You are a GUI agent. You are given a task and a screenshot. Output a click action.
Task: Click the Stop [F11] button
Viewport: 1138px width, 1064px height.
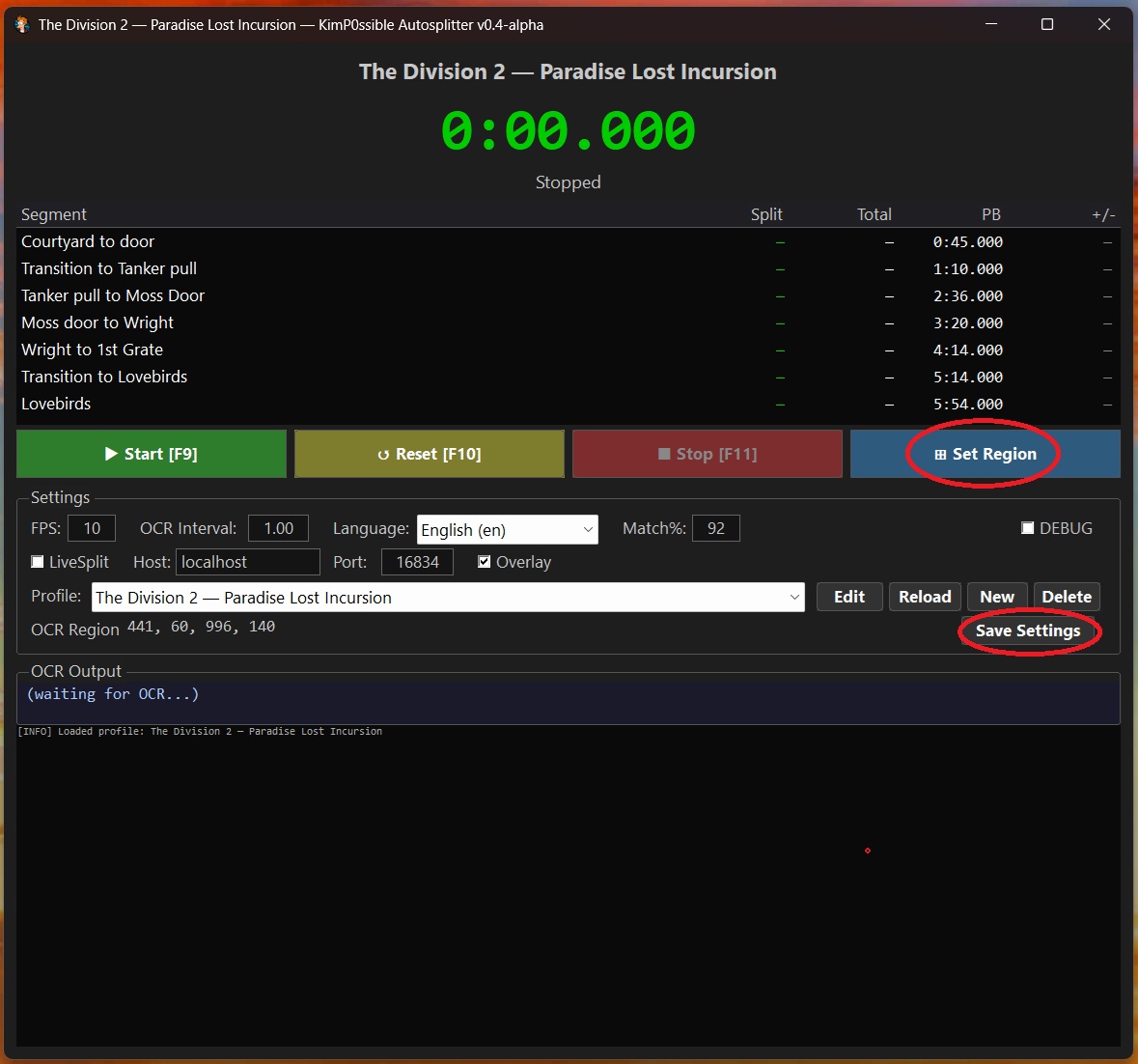(707, 454)
